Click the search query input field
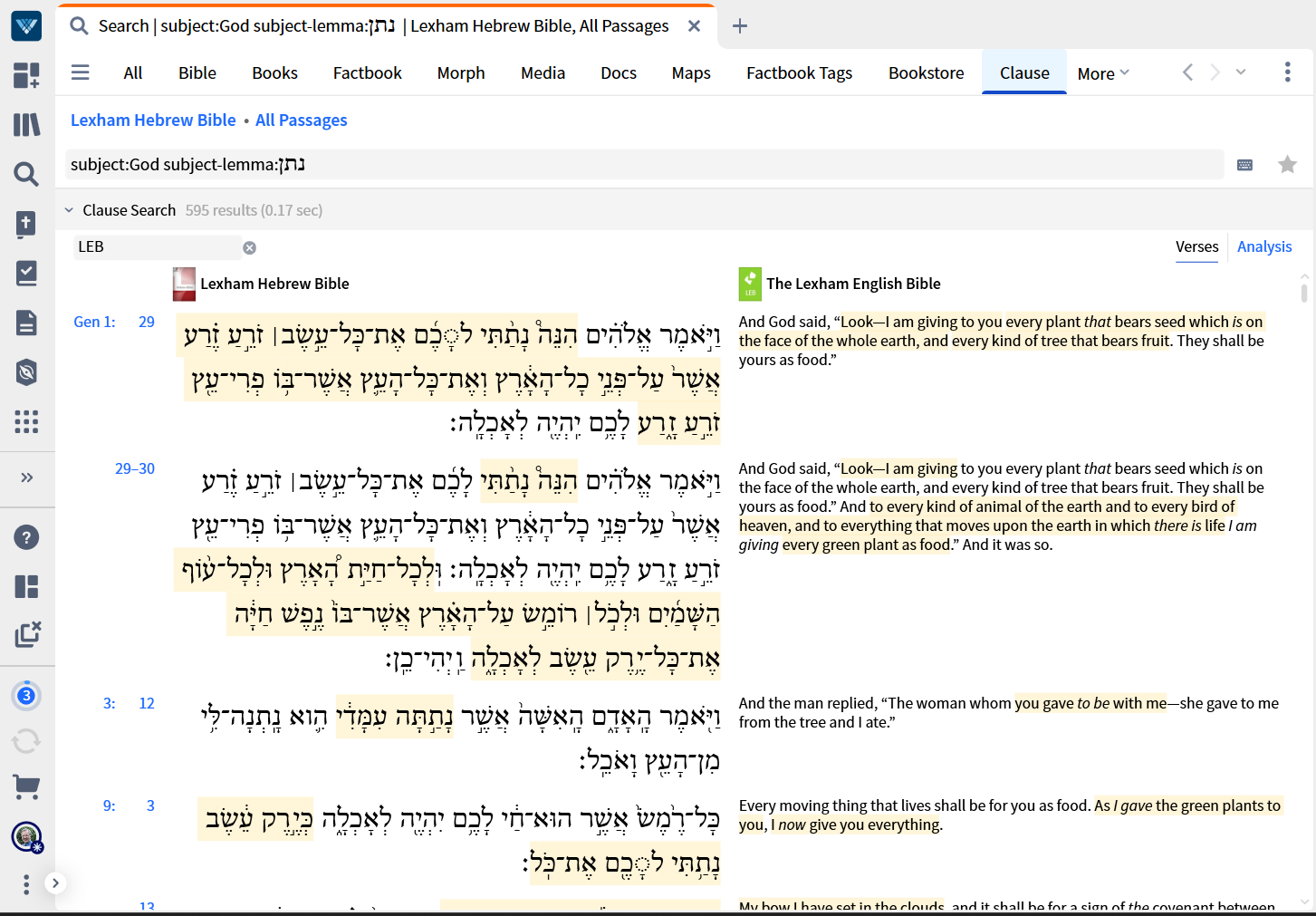 coord(634,165)
